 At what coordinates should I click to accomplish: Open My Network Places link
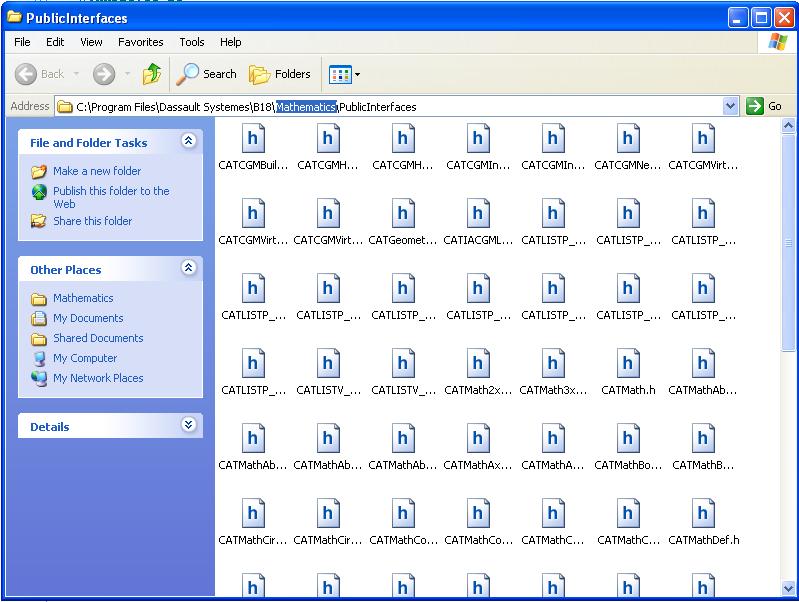click(98, 378)
